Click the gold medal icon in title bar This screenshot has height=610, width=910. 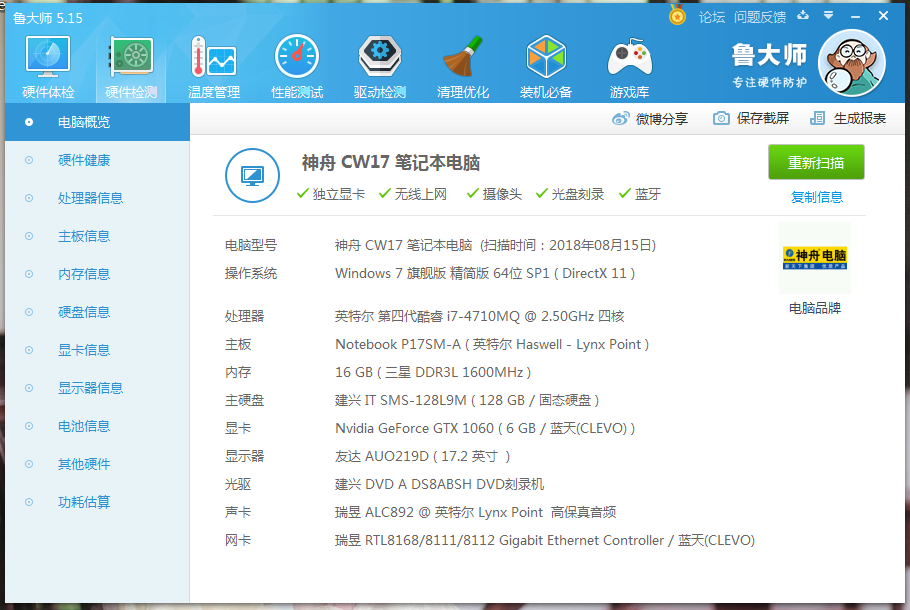677,16
